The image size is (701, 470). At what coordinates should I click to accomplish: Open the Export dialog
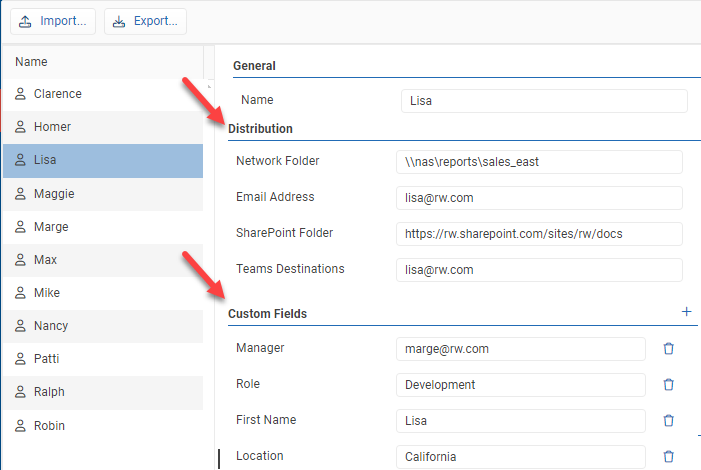pos(145,20)
